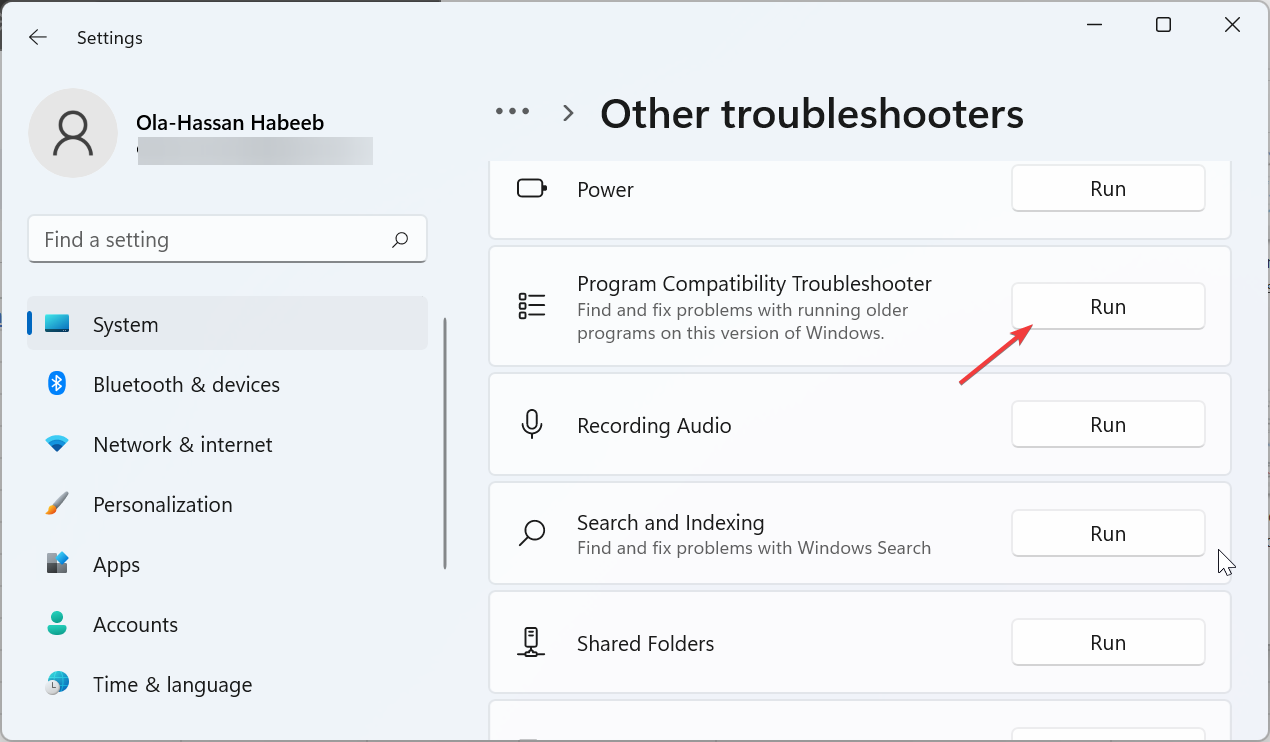Click the Recording Audio microphone icon
Image resolution: width=1270 pixels, height=742 pixels.
pos(532,425)
